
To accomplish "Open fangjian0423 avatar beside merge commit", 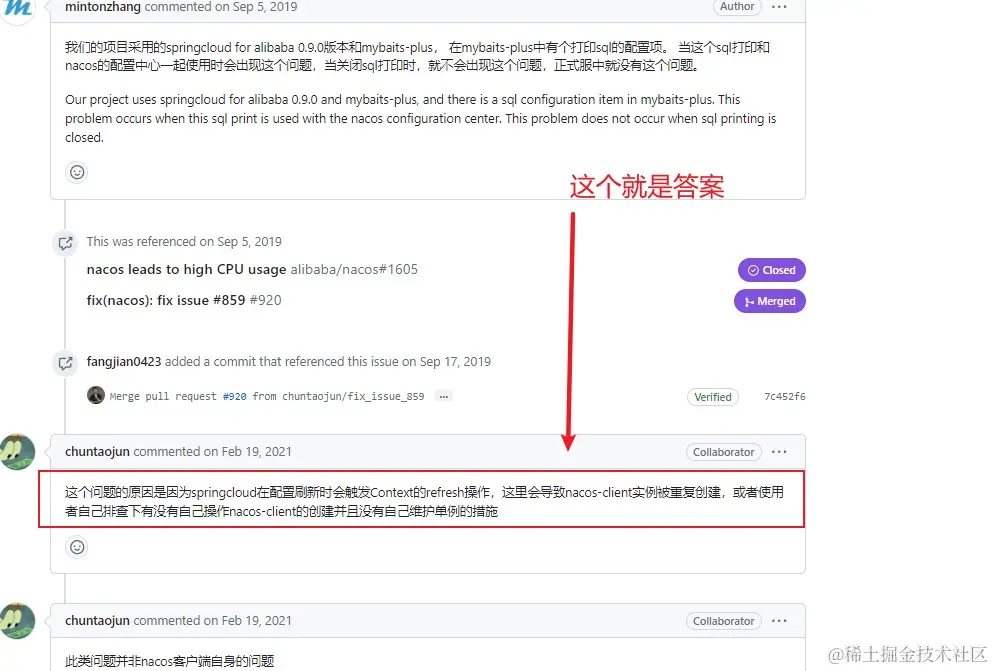I will tap(96, 395).
